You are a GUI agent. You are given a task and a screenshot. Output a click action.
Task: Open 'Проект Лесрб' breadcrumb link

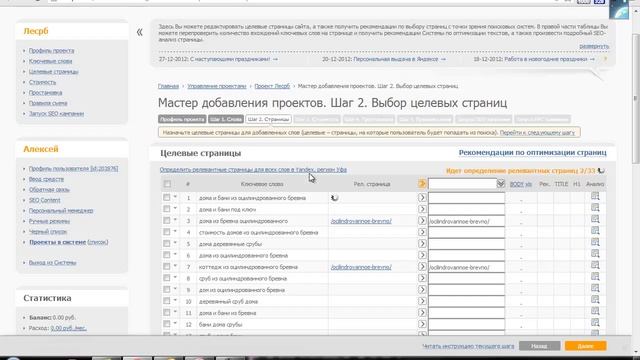[x=272, y=86]
